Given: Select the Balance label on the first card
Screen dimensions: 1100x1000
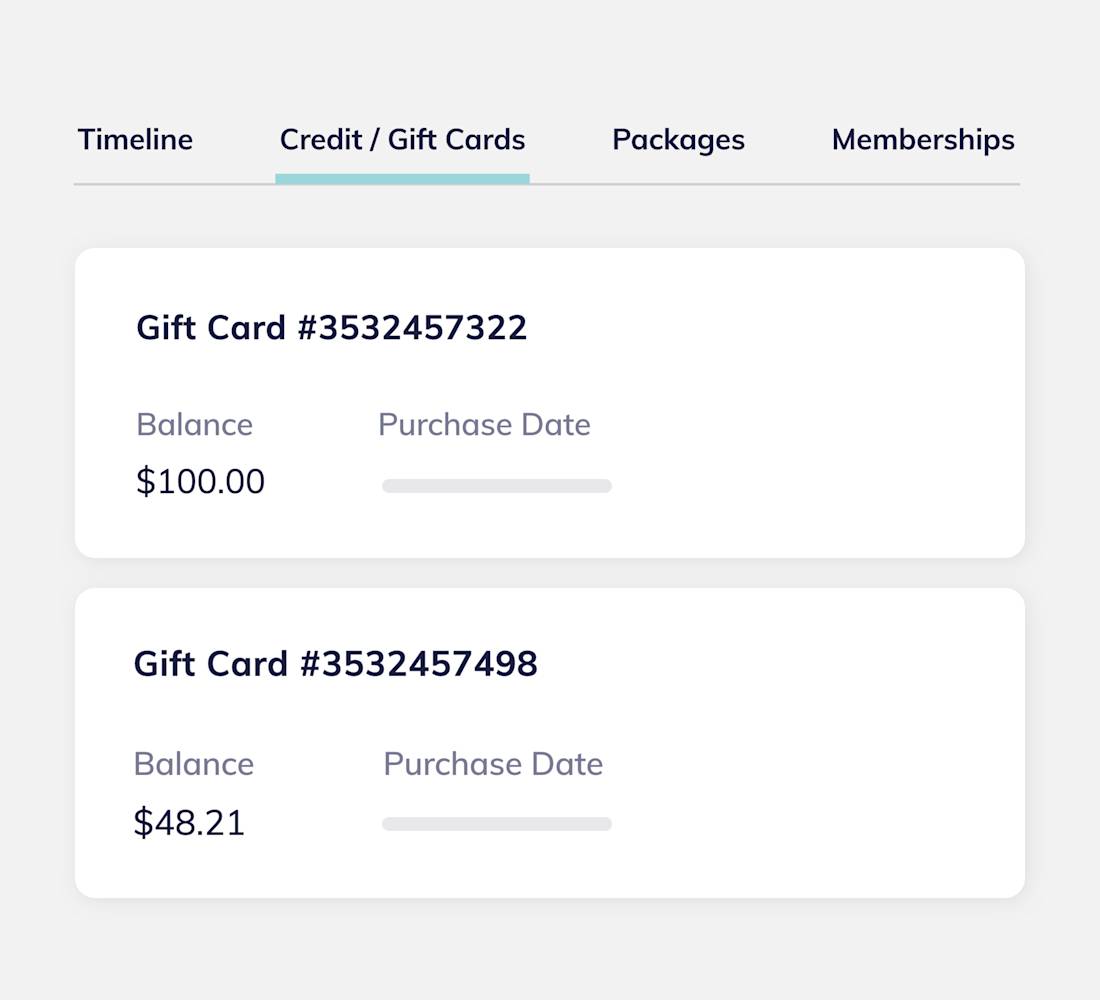Looking at the screenshot, I should [x=194, y=424].
